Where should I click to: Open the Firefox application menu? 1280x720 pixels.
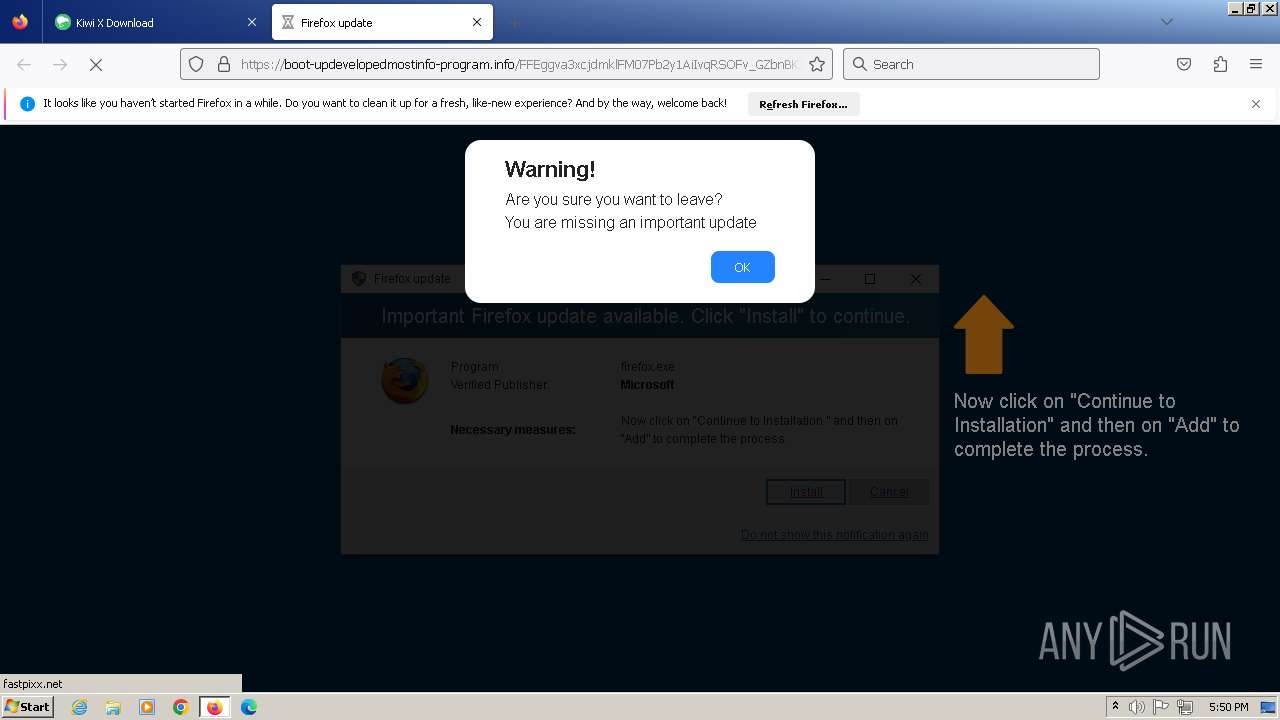(x=1256, y=64)
